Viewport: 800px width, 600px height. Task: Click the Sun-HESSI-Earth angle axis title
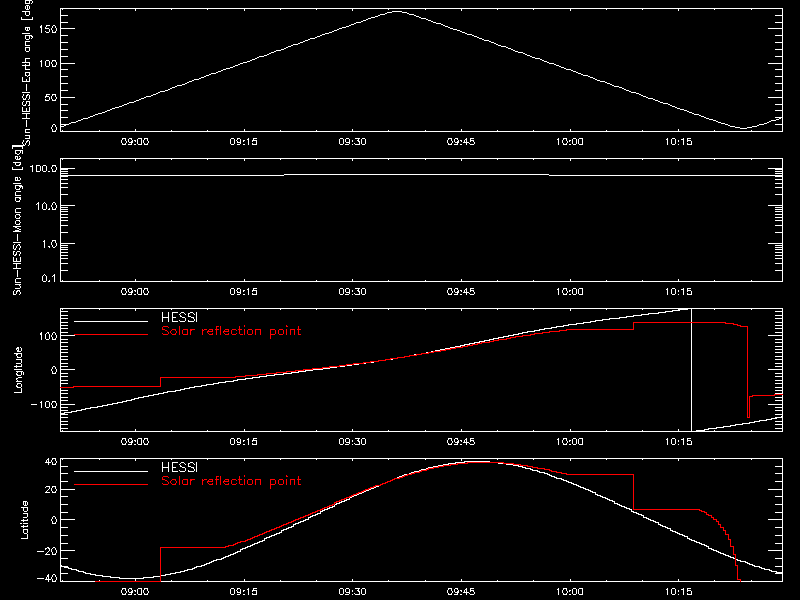click(27, 72)
